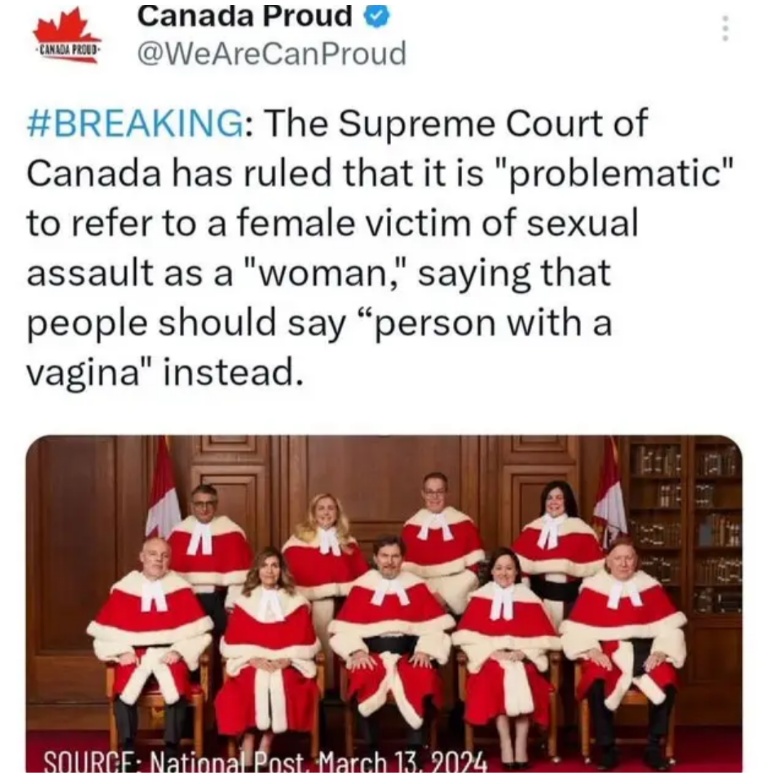
Task: Click the tweet body text about Supreme Court
Action: pyautogui.click(x=380, y=248)
